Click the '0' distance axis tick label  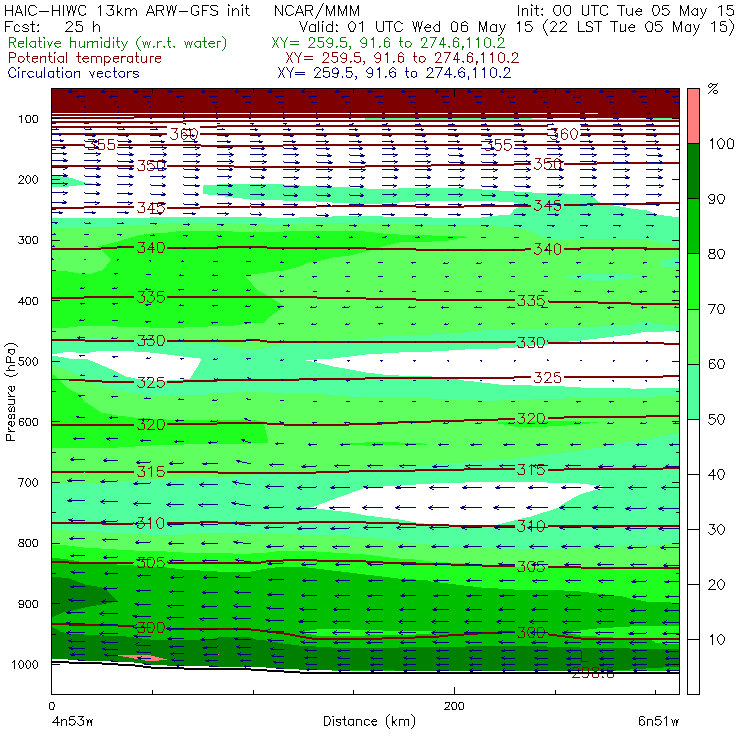(51, 706)
